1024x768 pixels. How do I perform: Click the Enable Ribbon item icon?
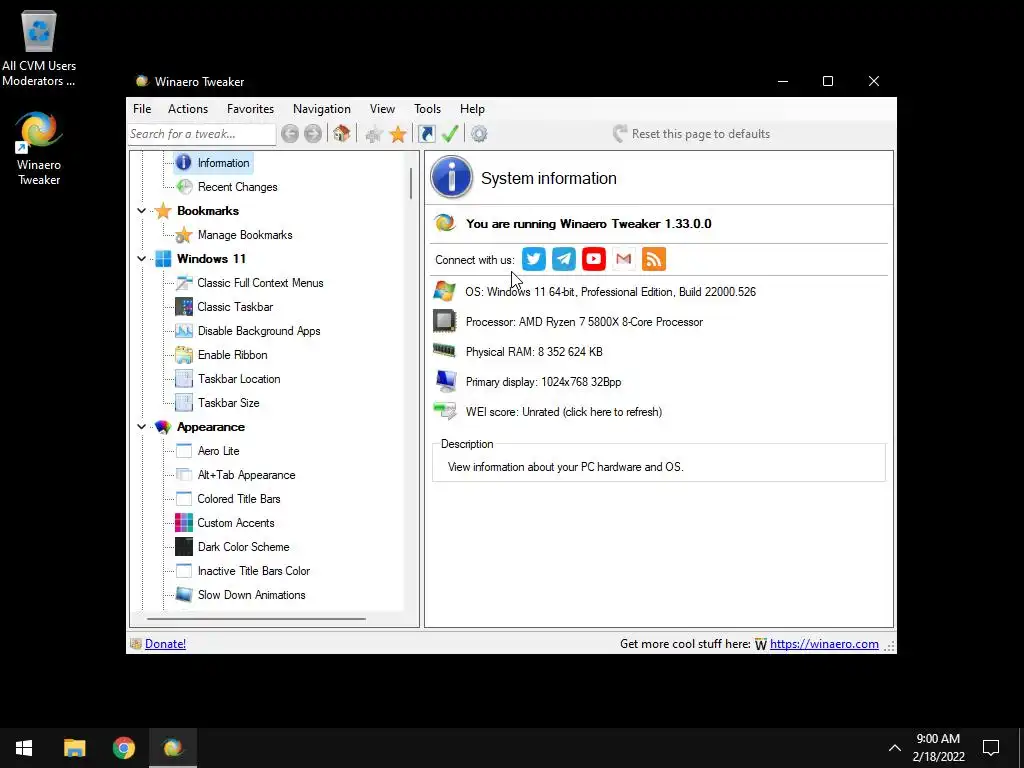[184, 355]
